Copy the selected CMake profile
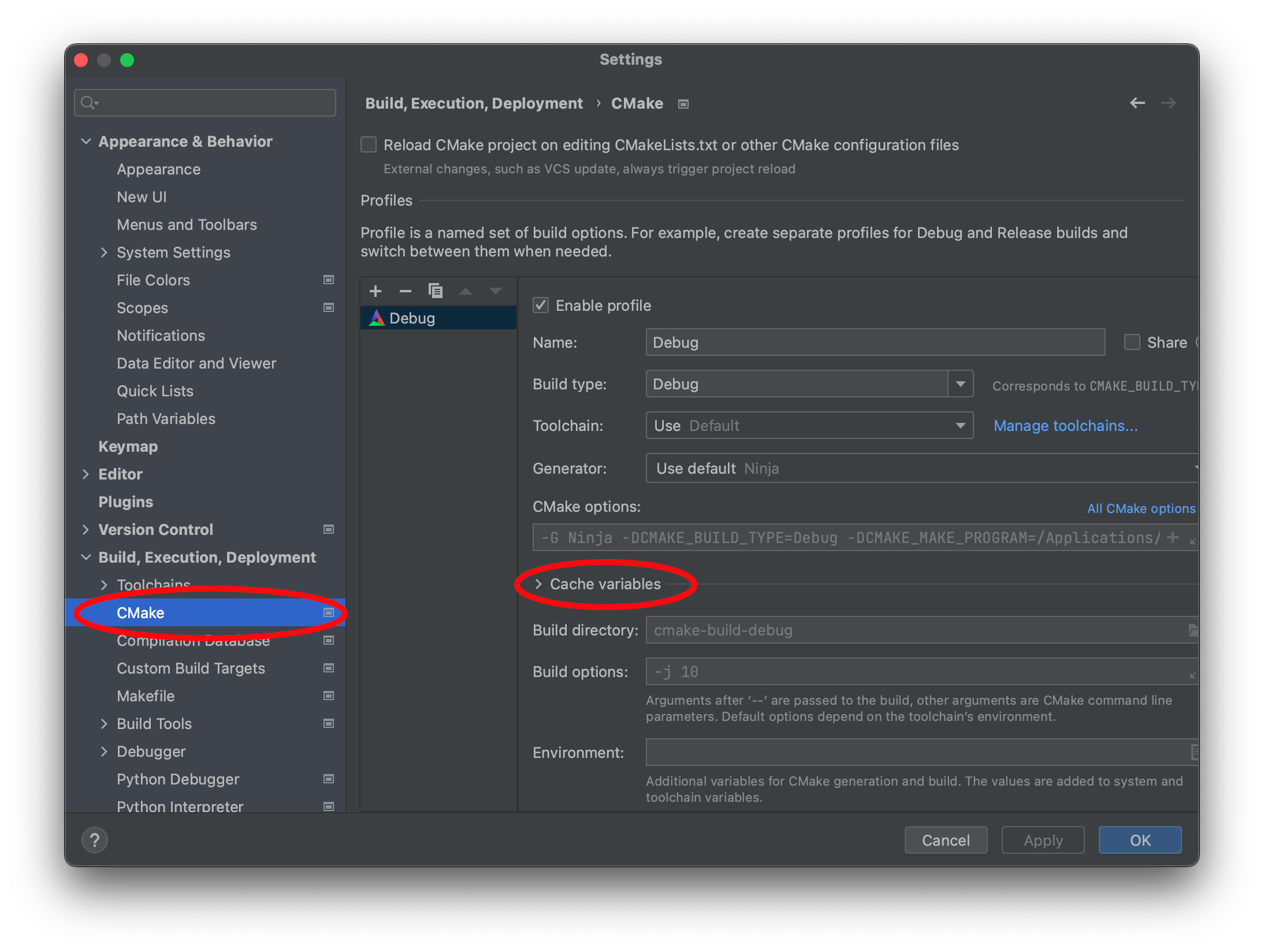 (436, 291)
